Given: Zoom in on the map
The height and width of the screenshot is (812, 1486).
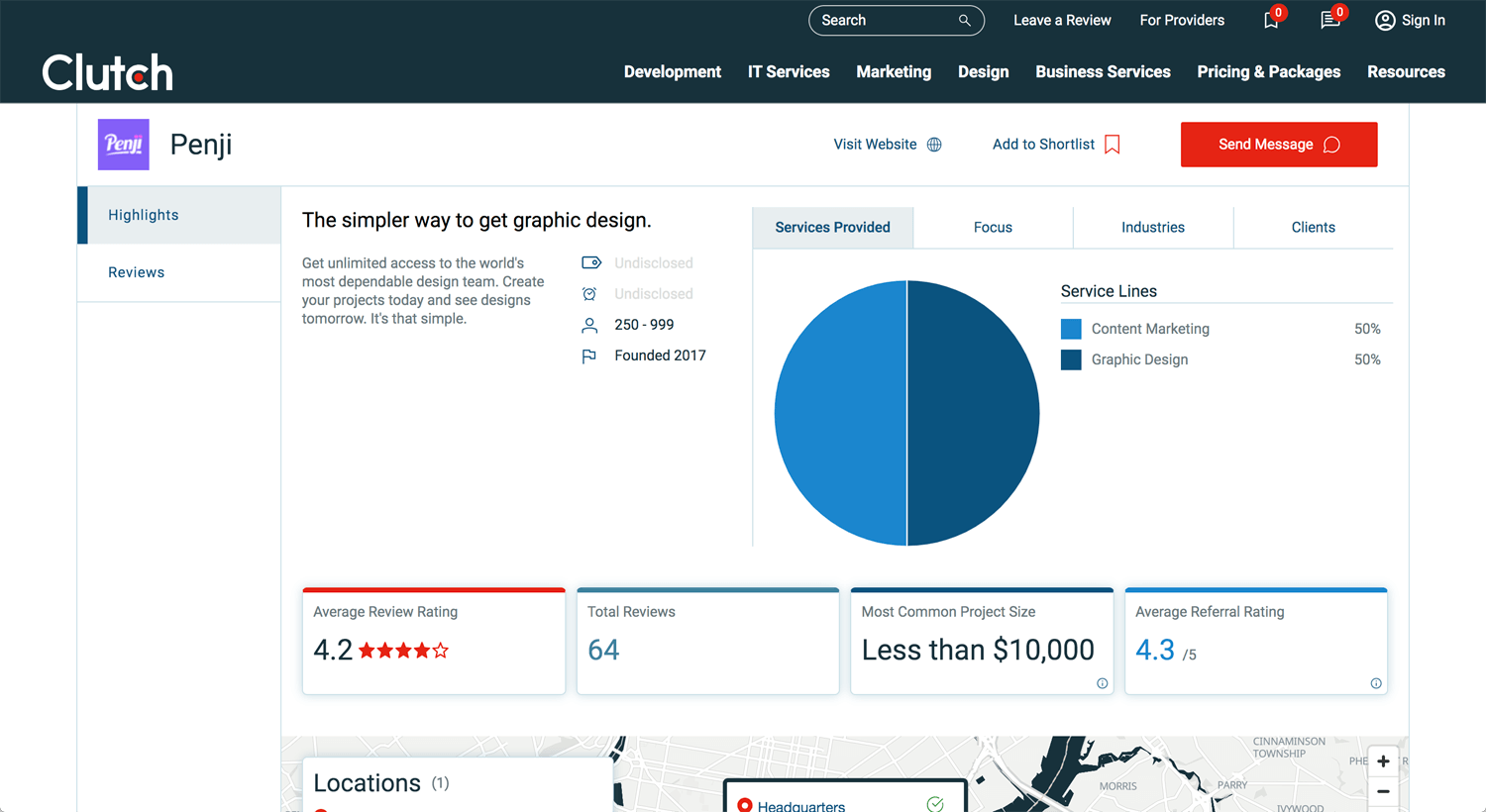Looking at the screenshot, I should coord(1383,761).
